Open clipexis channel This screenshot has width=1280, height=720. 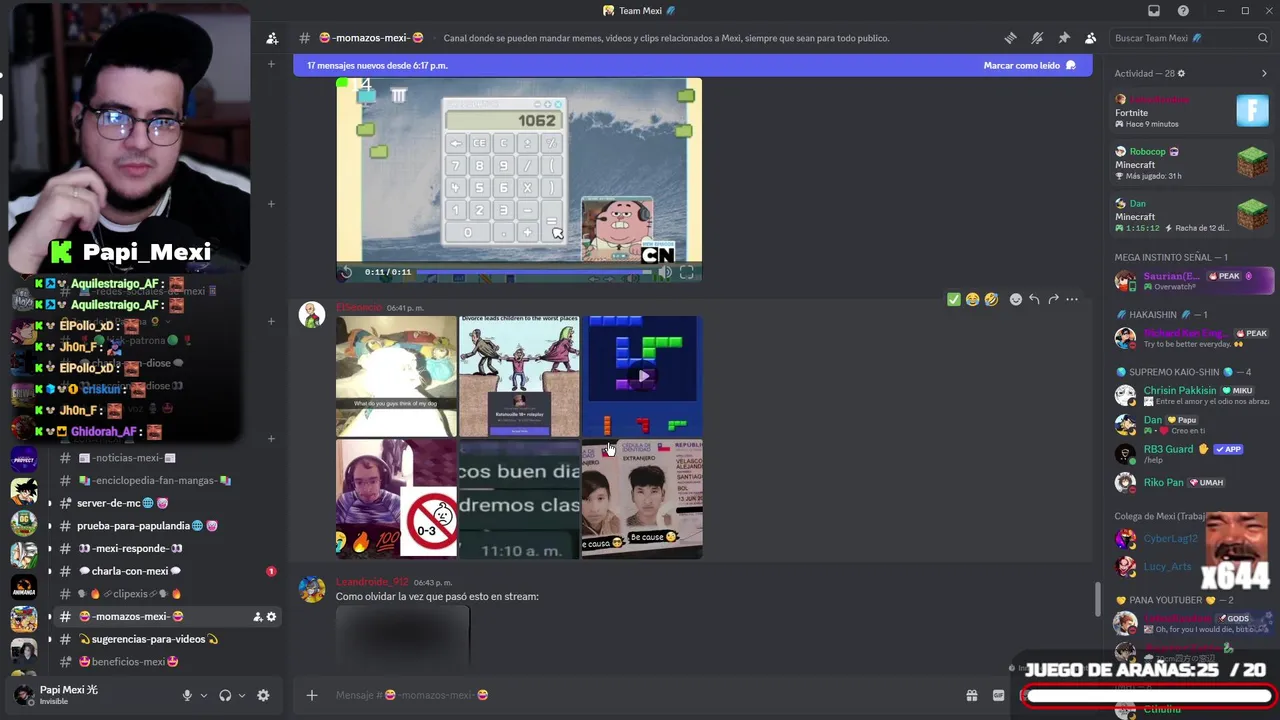(x=163, y=594)
